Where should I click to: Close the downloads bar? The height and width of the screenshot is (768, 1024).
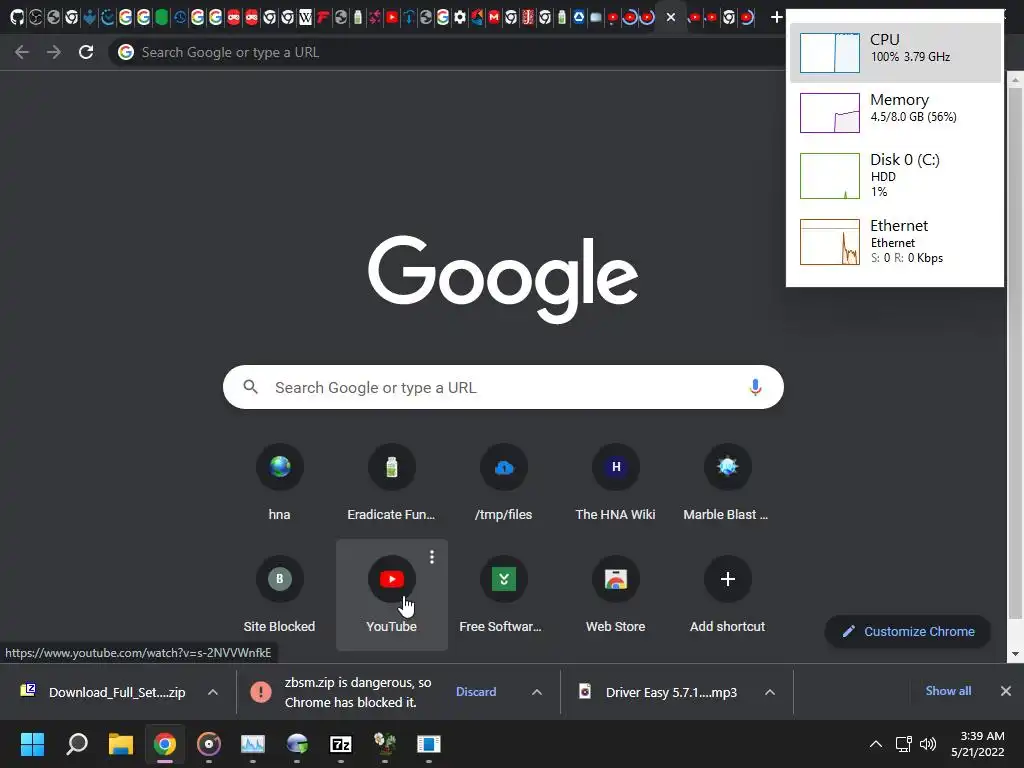click(1006, 691)
